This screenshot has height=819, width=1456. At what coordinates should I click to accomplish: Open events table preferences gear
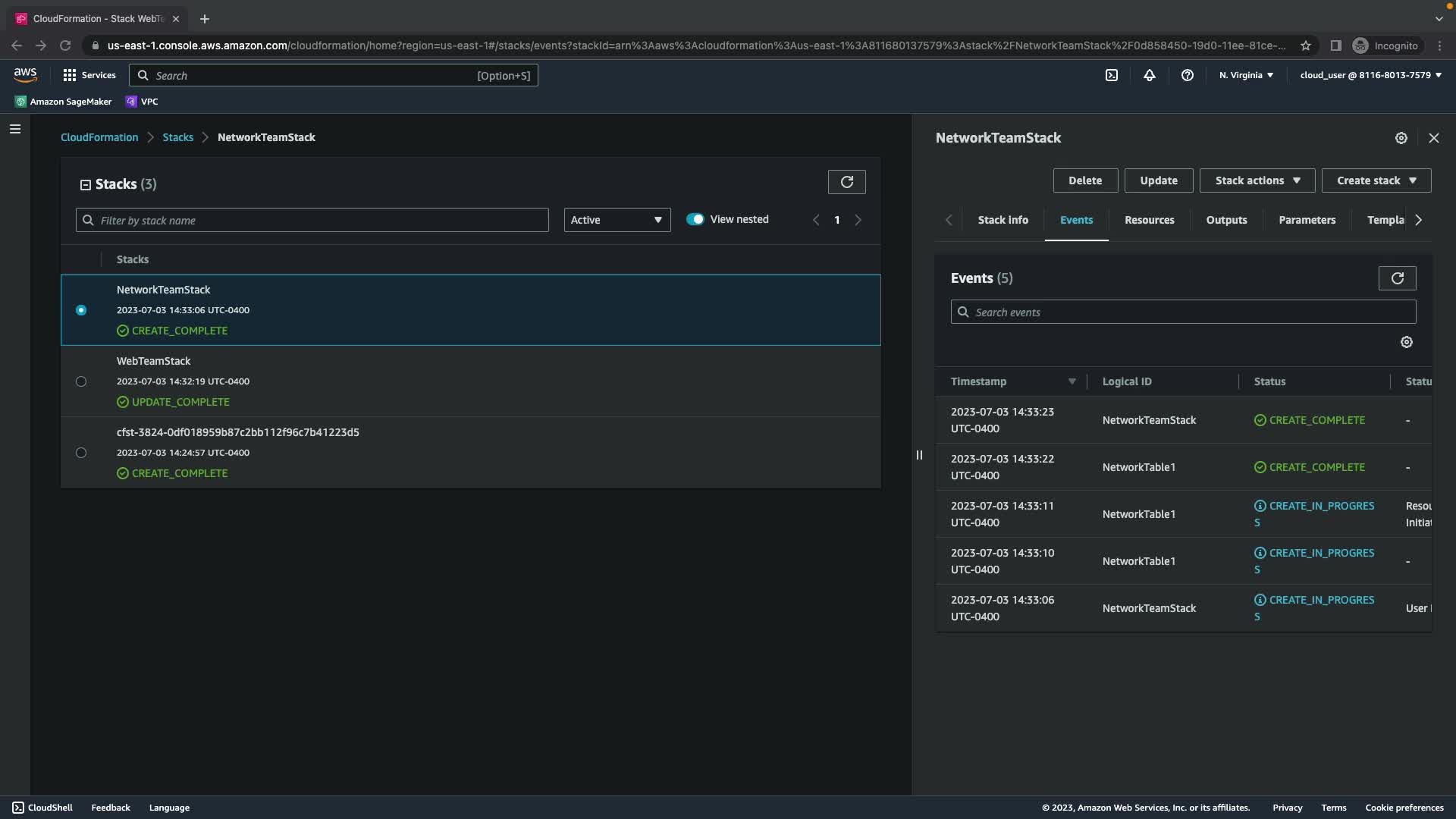pos(1407,342)
